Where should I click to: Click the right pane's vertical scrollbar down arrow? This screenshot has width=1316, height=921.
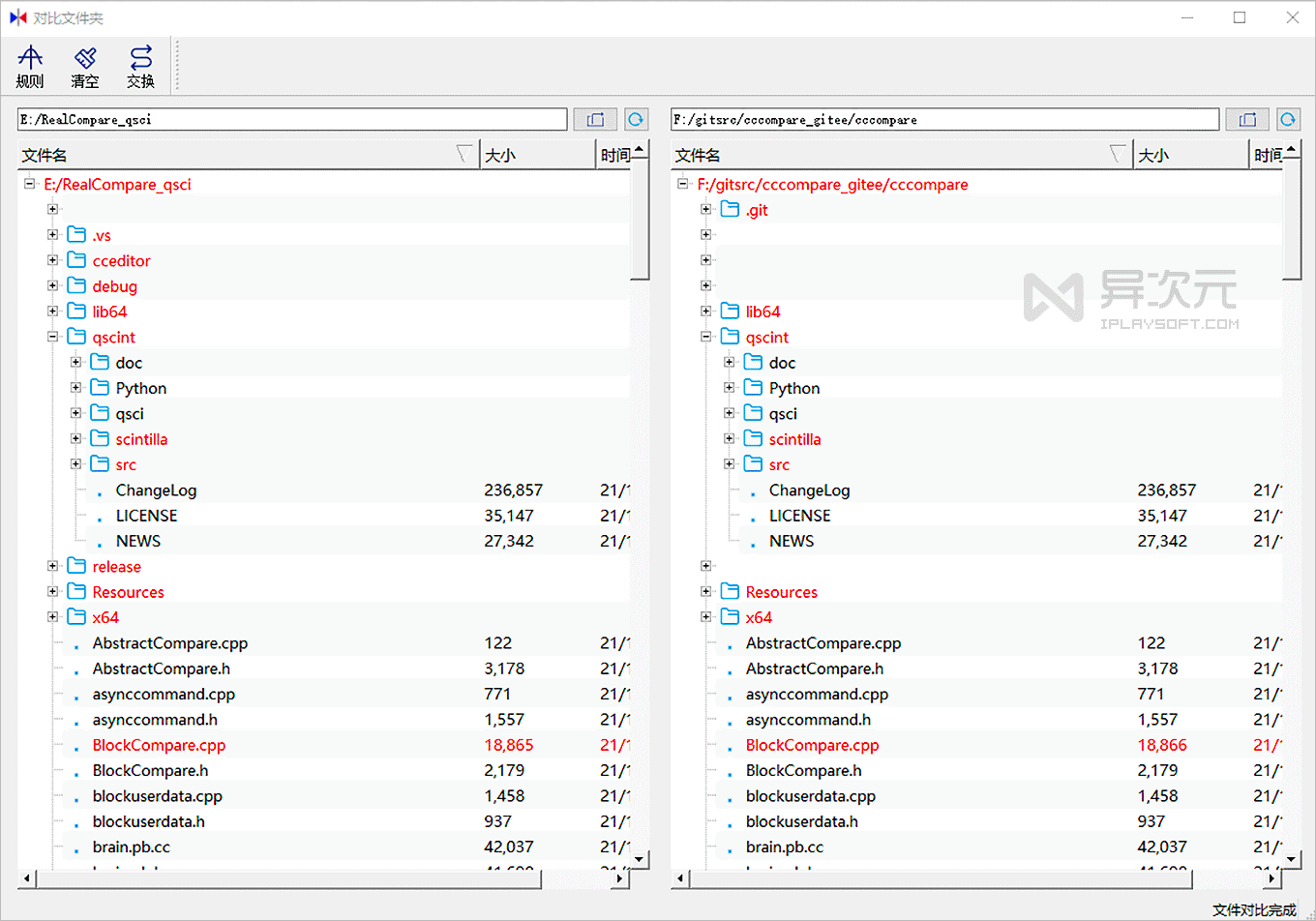point(1291,858)
